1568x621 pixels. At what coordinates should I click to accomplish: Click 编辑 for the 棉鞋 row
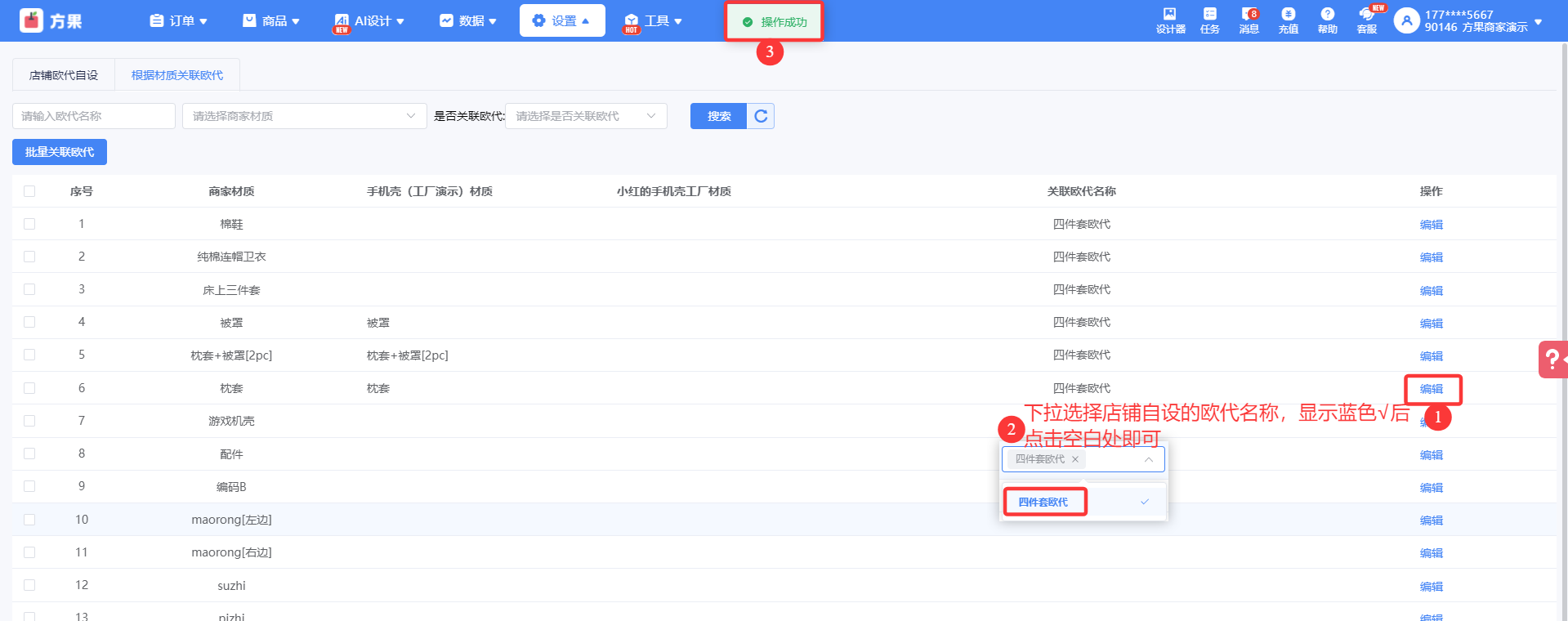1432,225
